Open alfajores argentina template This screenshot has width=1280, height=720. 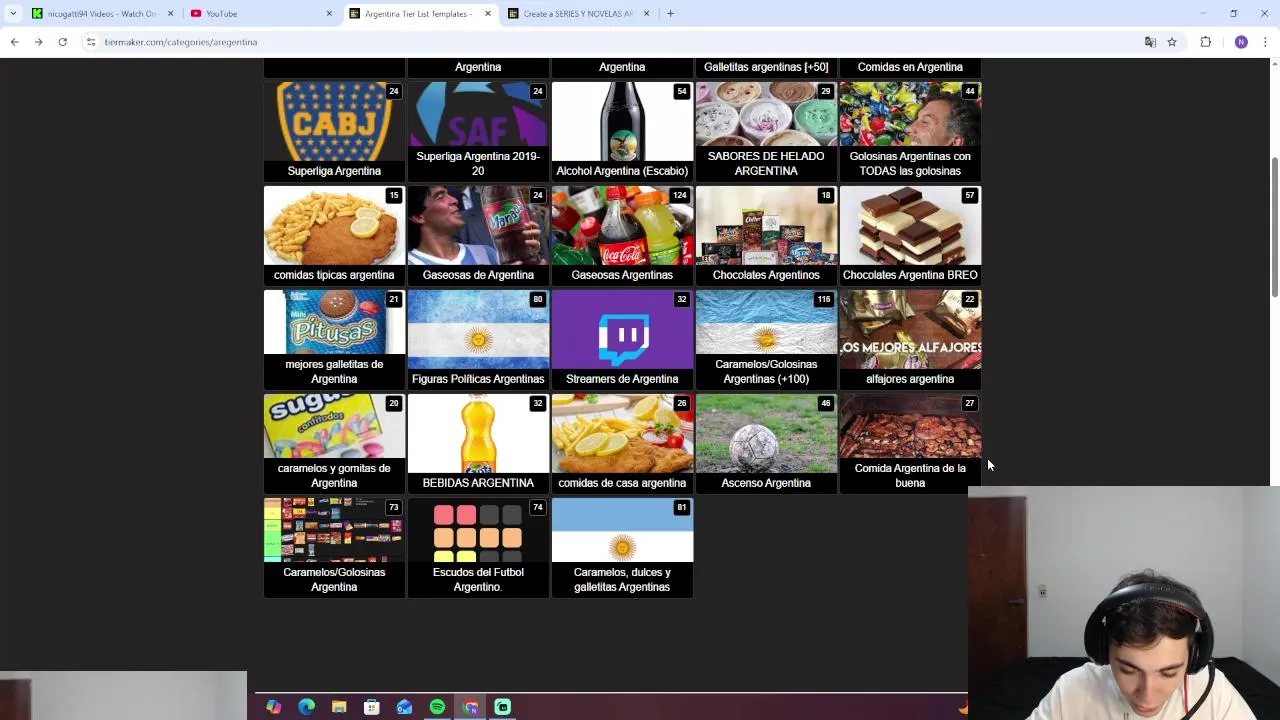tap(910, 339)
